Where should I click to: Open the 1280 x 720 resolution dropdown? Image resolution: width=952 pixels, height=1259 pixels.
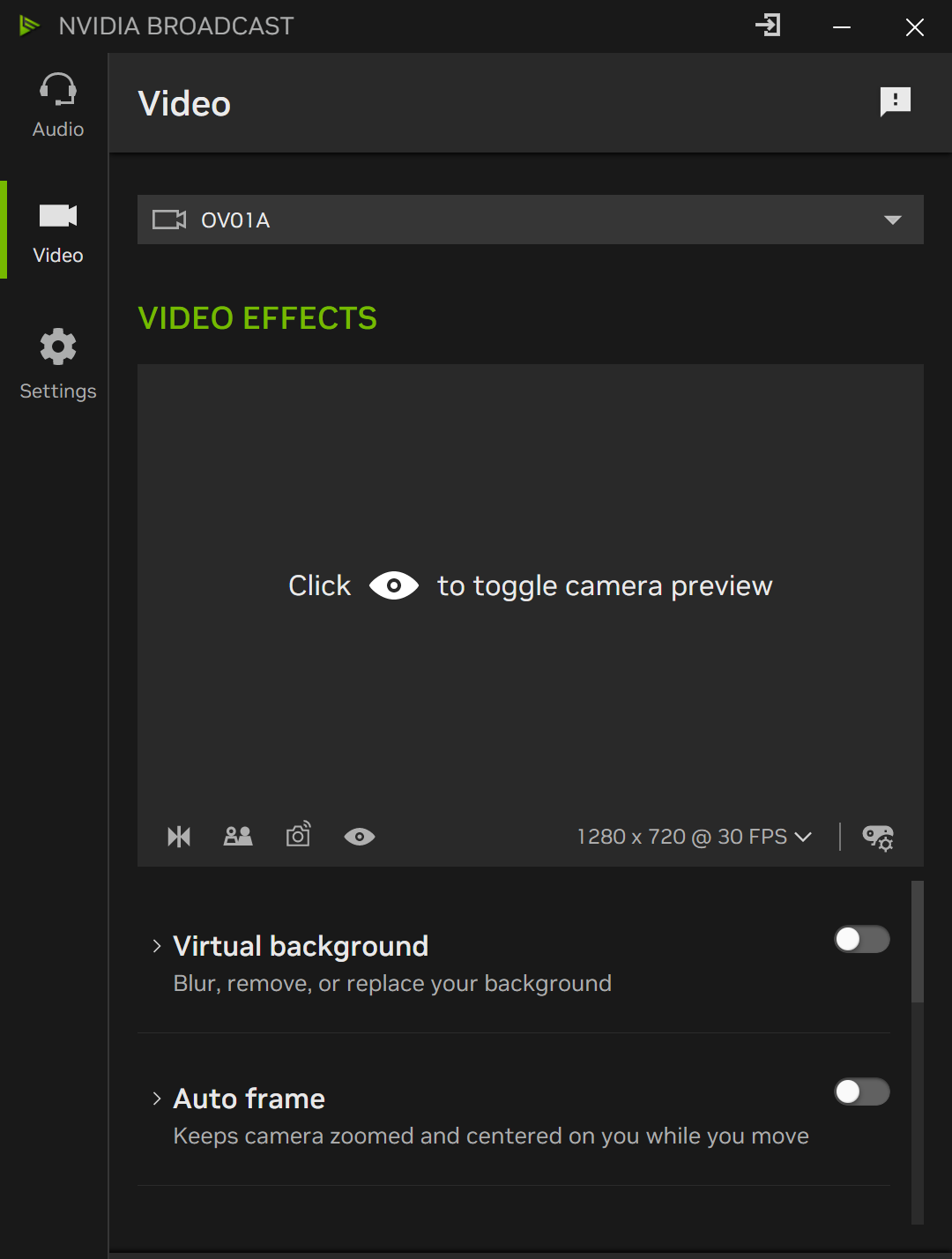click(694, 837)
